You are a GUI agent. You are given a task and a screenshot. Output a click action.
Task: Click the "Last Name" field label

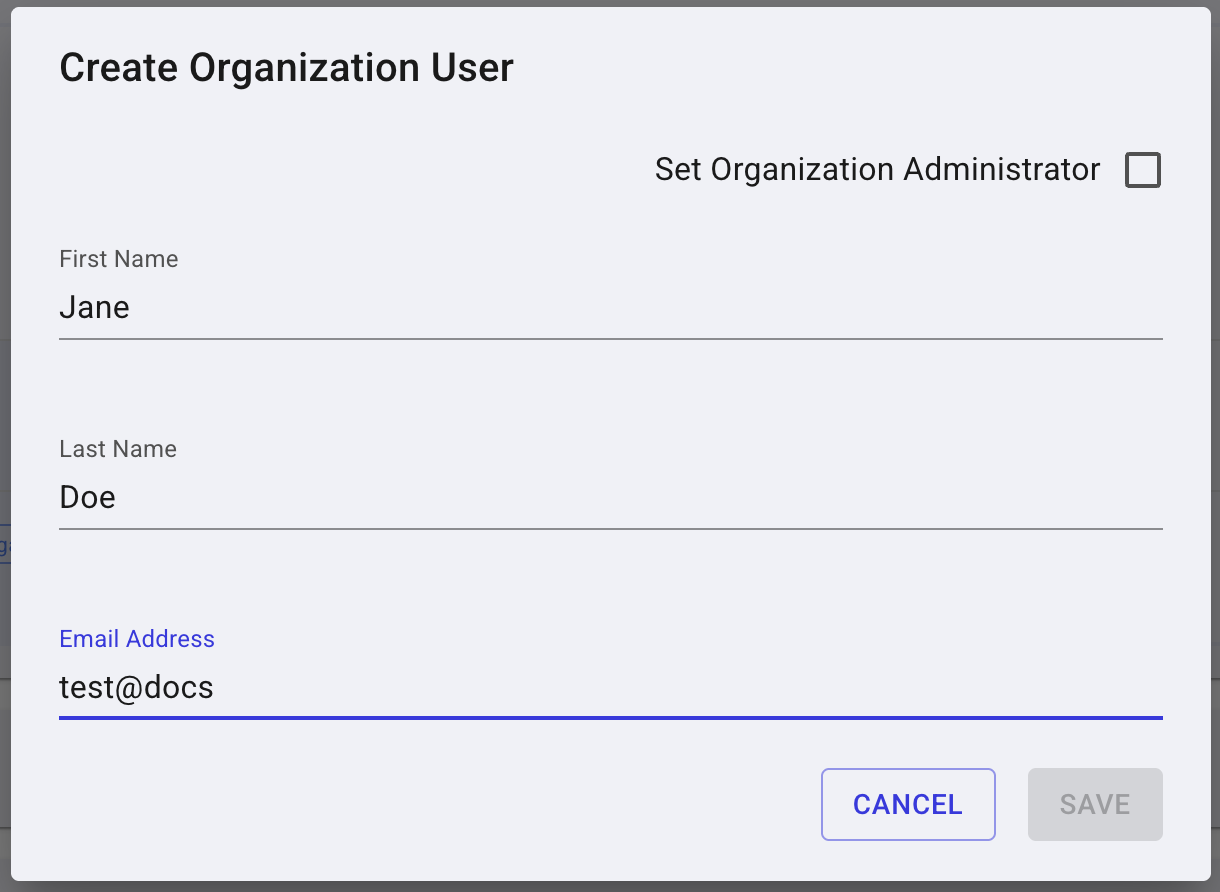[118, 449]
